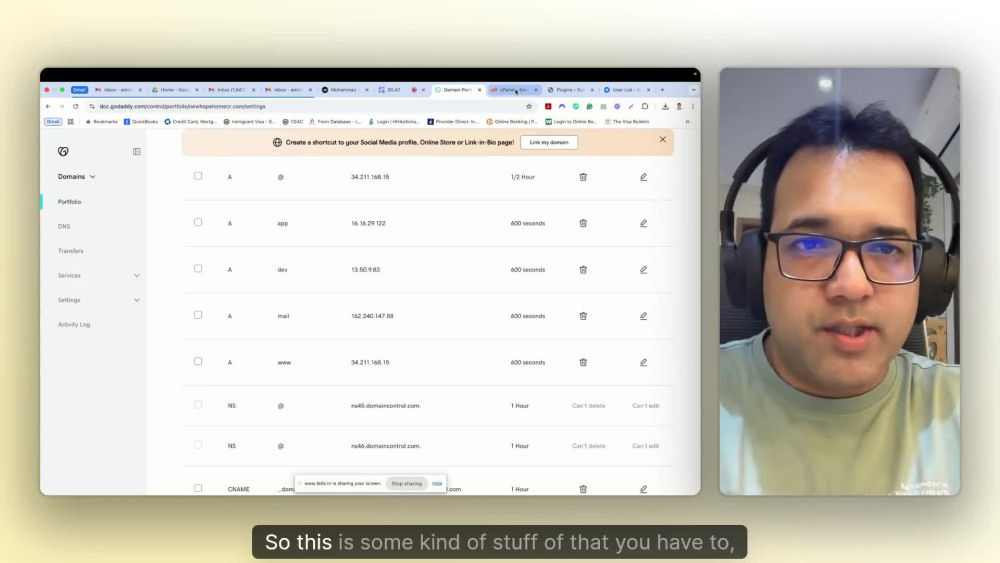Edit the www A record
The width and height of the screenshot is (1000, 563).
click(643, 362)
